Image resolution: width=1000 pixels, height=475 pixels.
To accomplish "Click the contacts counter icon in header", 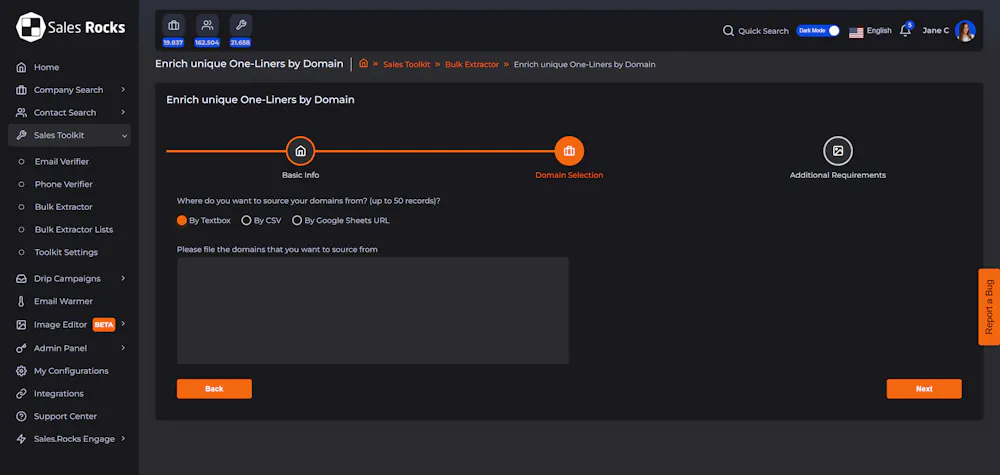I will pos(207,25).
